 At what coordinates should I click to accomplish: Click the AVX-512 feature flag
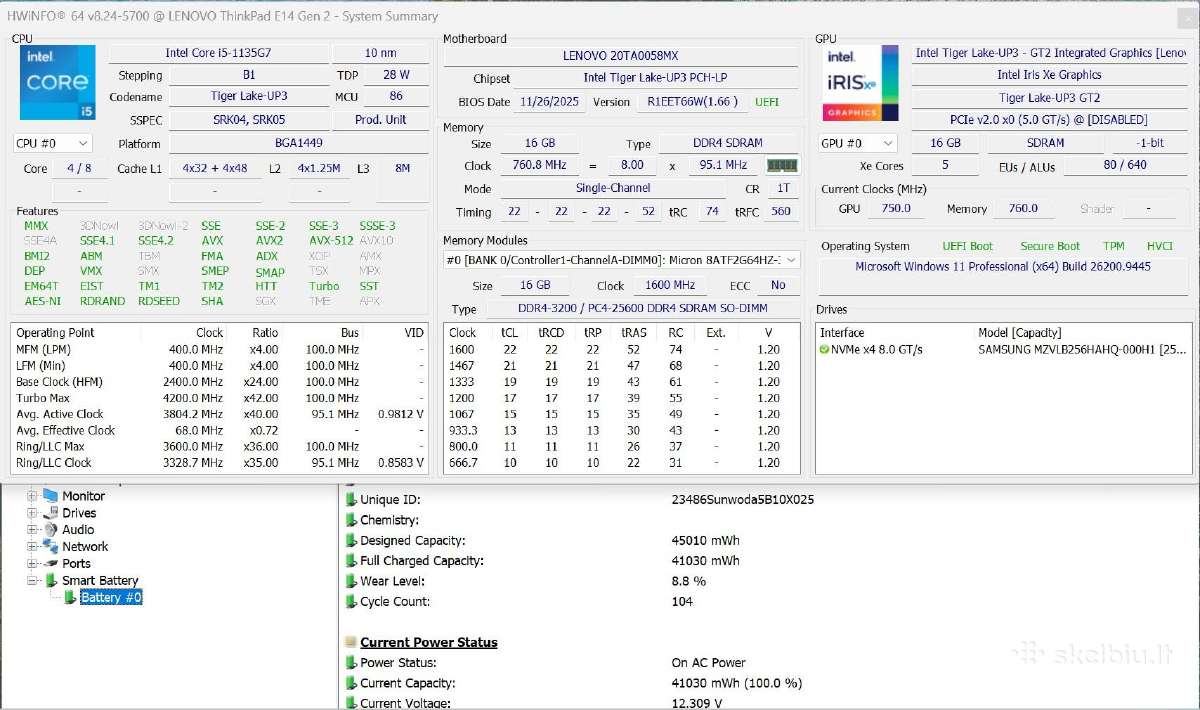click(x=330, y=241)
